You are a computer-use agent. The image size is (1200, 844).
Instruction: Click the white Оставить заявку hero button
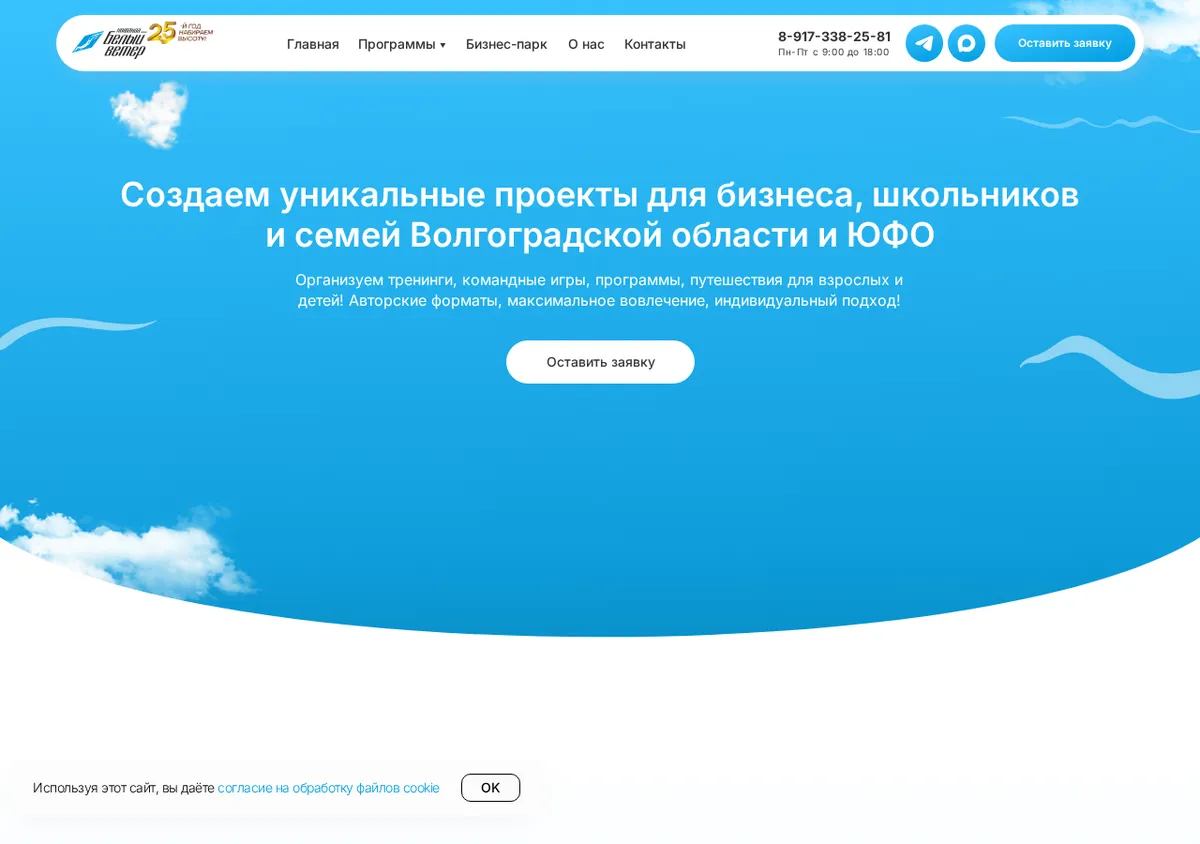(600, 362)
